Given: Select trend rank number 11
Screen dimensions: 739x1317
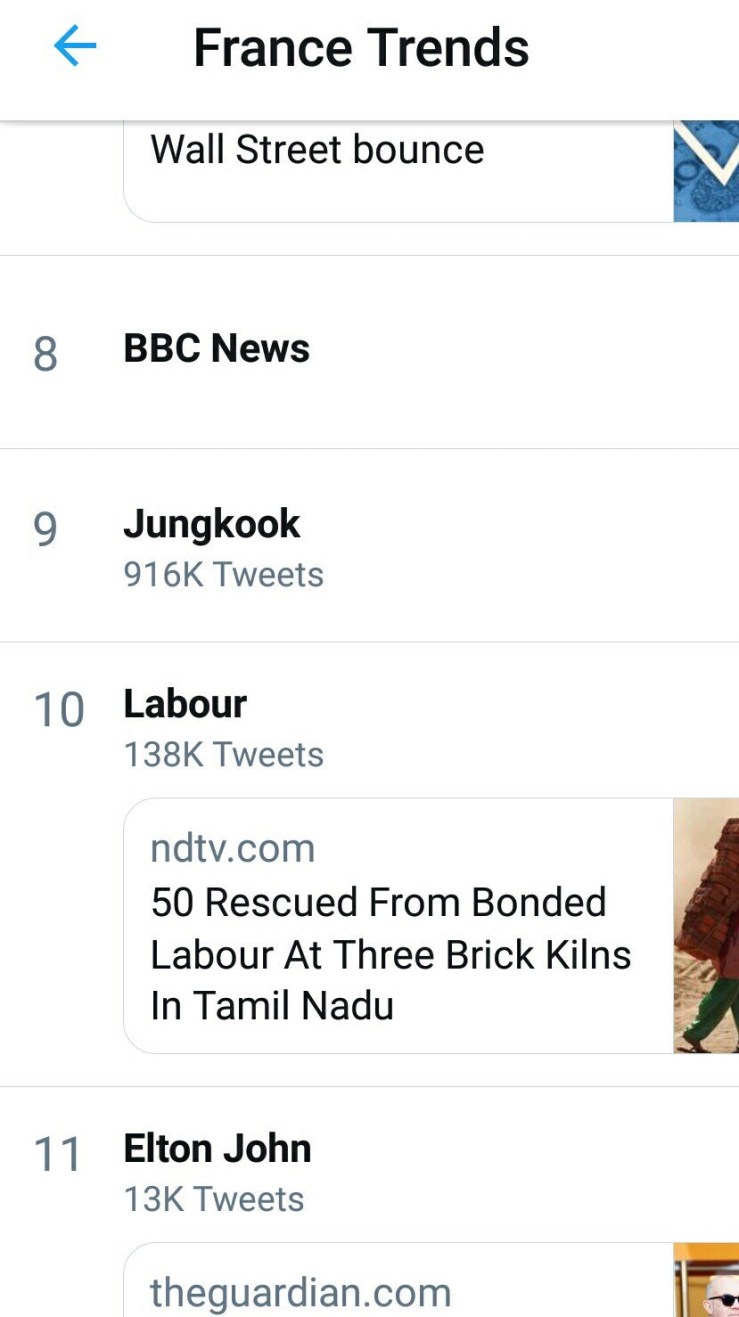Looking at the screenshot, I should pos(57,1155).
